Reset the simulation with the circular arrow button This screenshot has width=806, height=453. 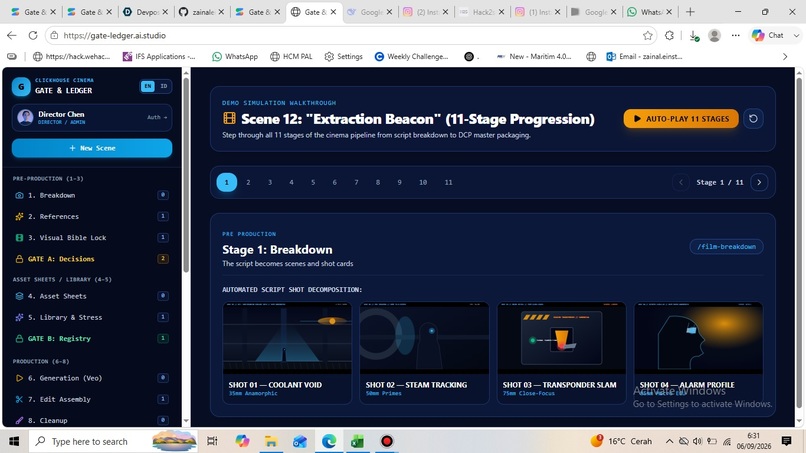(x=753, y=119)
